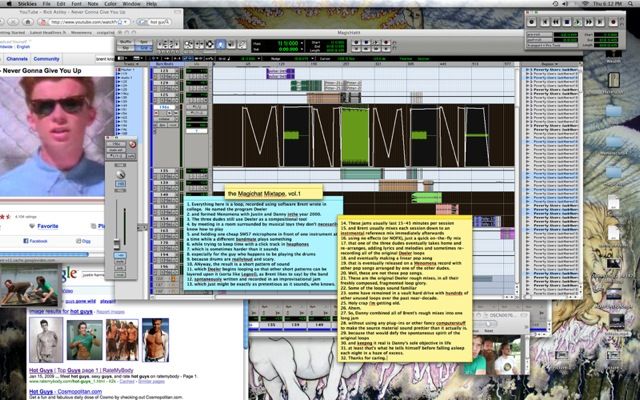Start playback in the floating Transport window
The height and width of the screenshot is (400, 640).
[578, 22]
